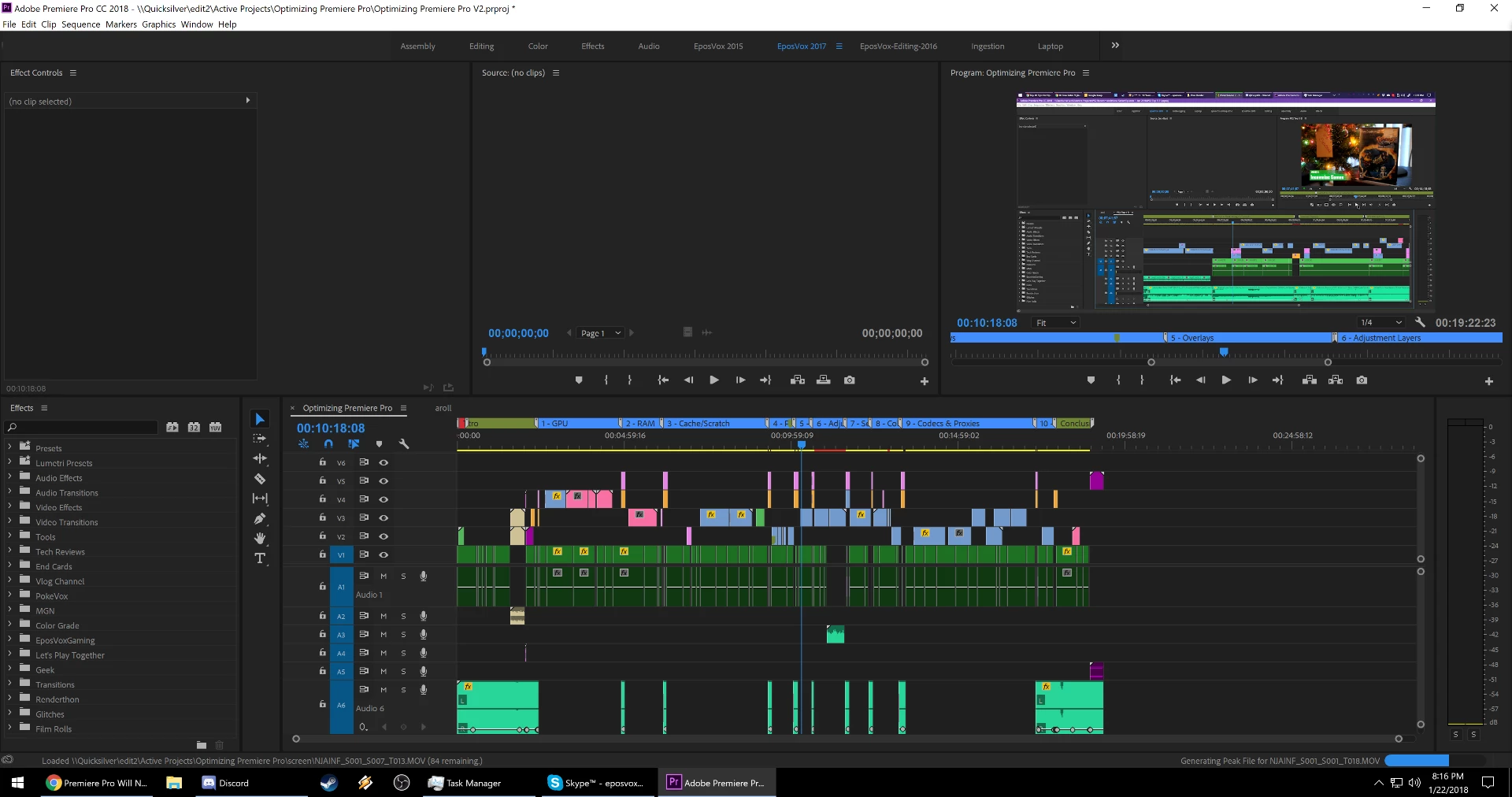Viewport: 1512px width, 797px height.
Task: Toggle V6 track output eye
Action: coord(384,462)
